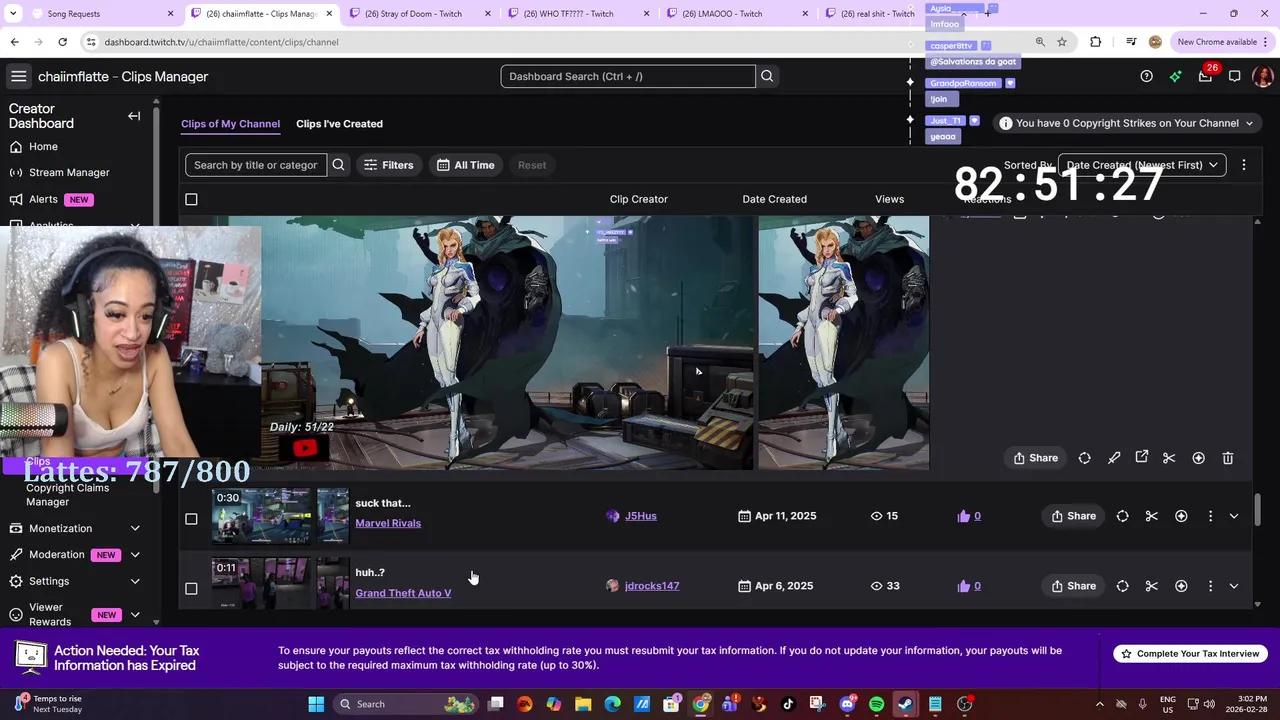Click dashed circle icon on expanded clip
The width and height of the screenshot is (1280, 720).
1085,458
